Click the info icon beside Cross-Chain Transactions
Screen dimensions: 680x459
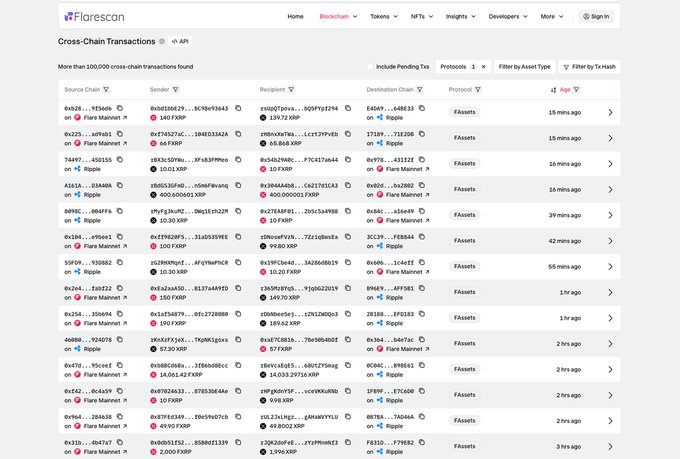(x=162, y=41)
